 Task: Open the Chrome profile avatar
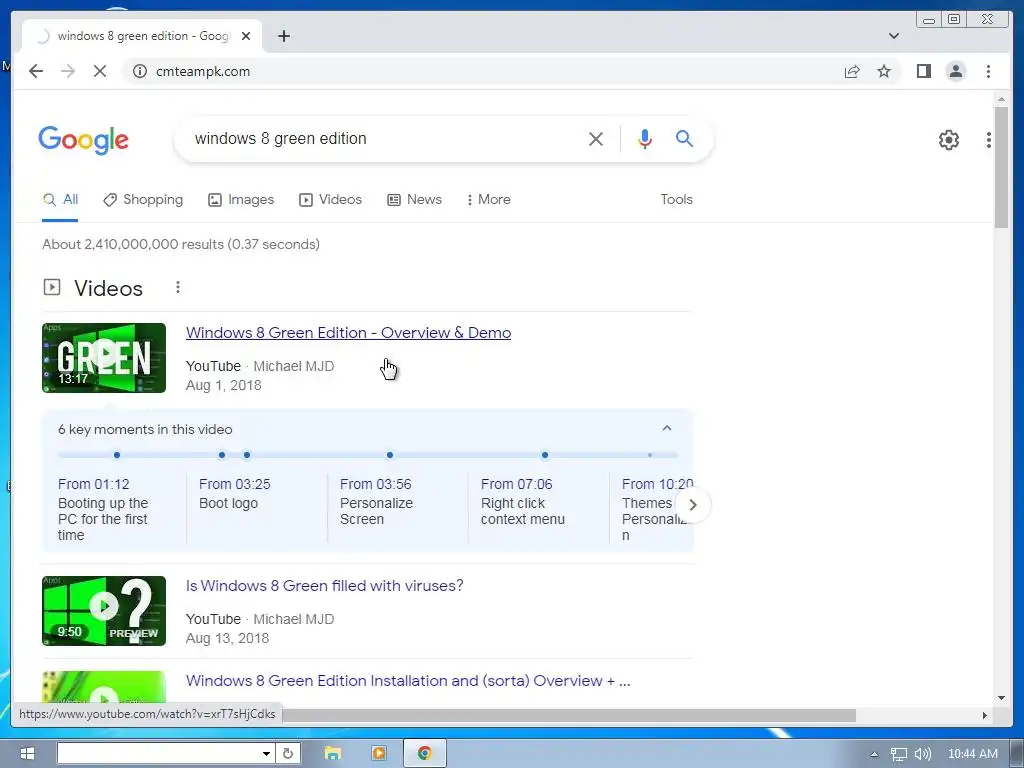[955, 71]
